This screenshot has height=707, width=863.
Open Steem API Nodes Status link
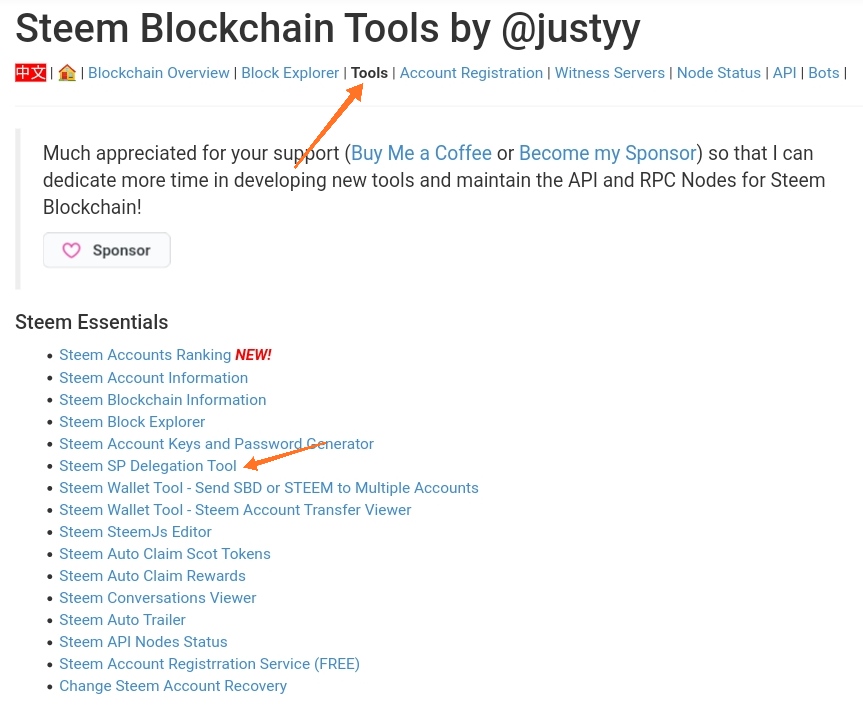[x=143, y=642]
